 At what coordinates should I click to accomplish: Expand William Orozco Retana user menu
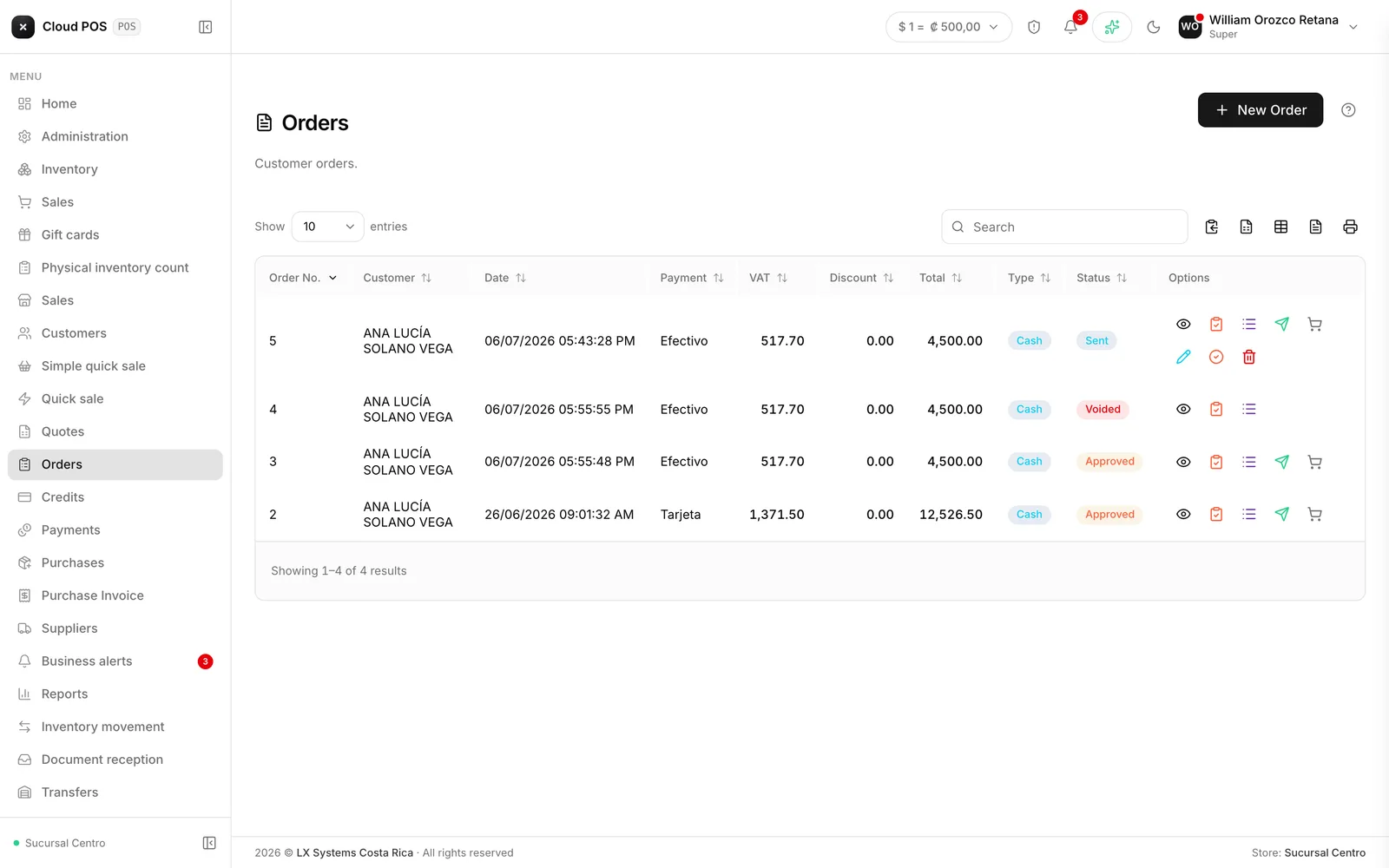pyautogui.click(x=1268, y=27)
